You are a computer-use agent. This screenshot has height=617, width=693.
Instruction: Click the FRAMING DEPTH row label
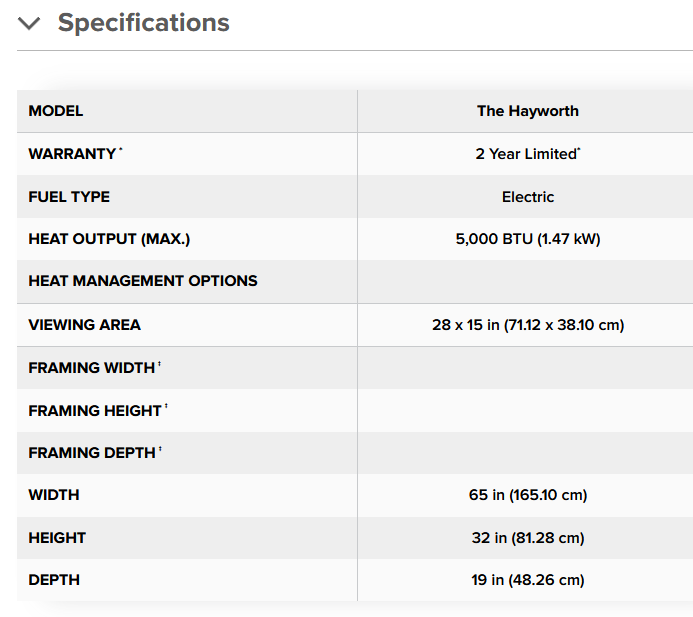[x=92, y=453]
